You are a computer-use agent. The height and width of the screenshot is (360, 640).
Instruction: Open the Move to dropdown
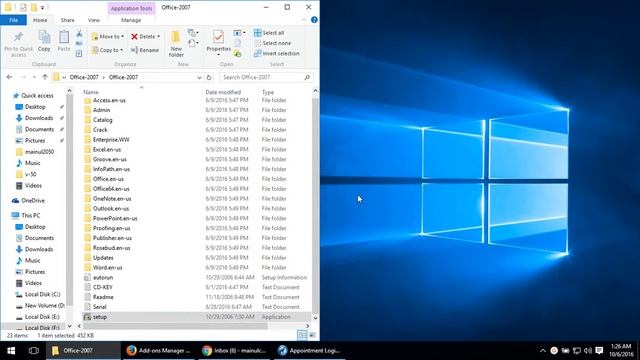[x=108, y=36]
